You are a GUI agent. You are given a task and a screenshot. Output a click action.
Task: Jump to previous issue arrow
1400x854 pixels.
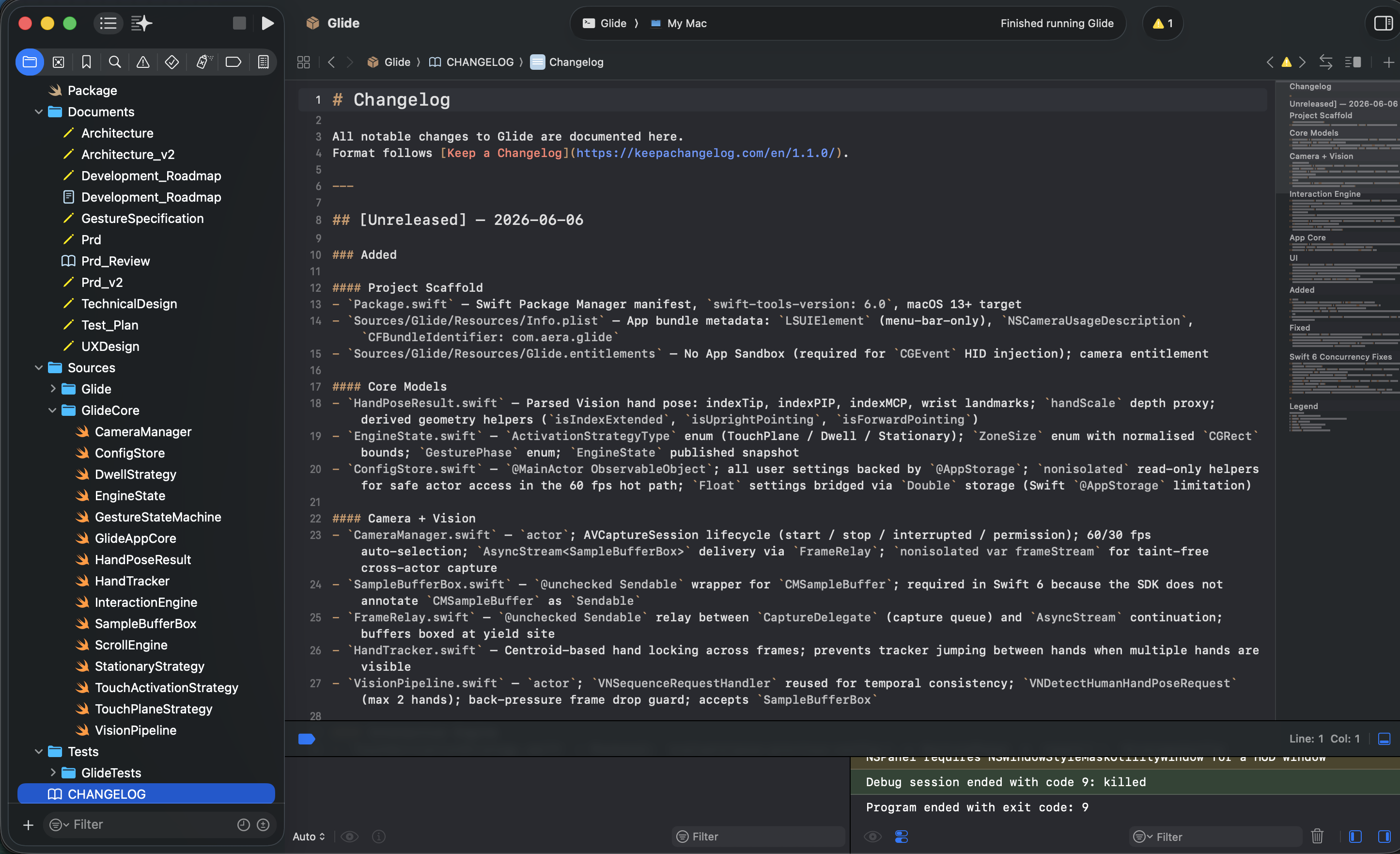(1270, 62)
